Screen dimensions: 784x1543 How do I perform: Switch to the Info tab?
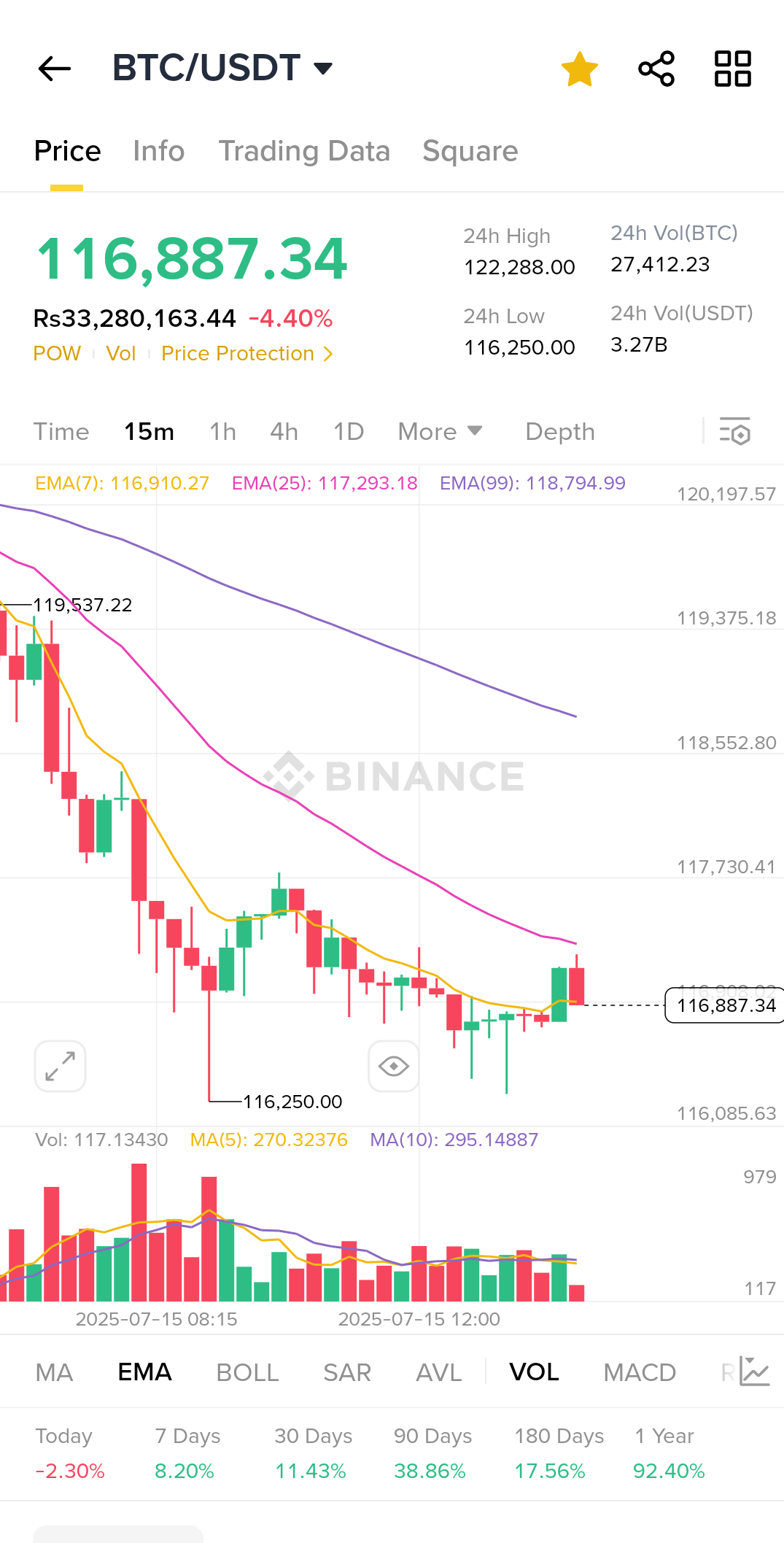coord(158,151)
